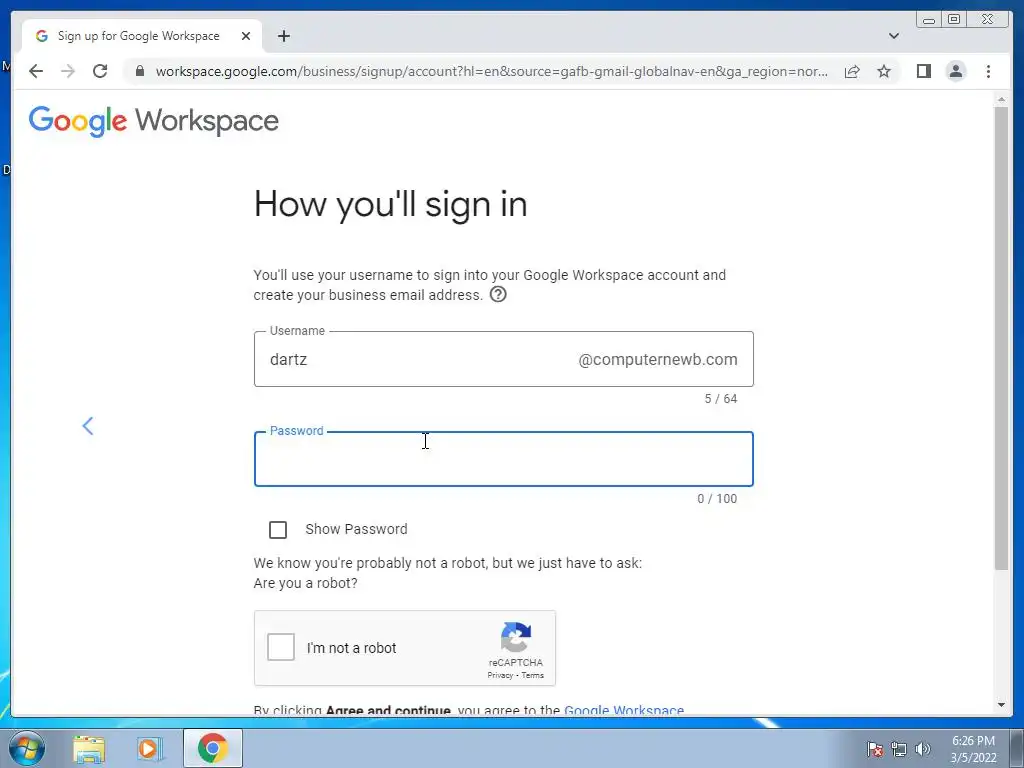Click the Chrome taskbar icon
The height and width of the screenshot is (768, 1024).
tap(212, 748)
